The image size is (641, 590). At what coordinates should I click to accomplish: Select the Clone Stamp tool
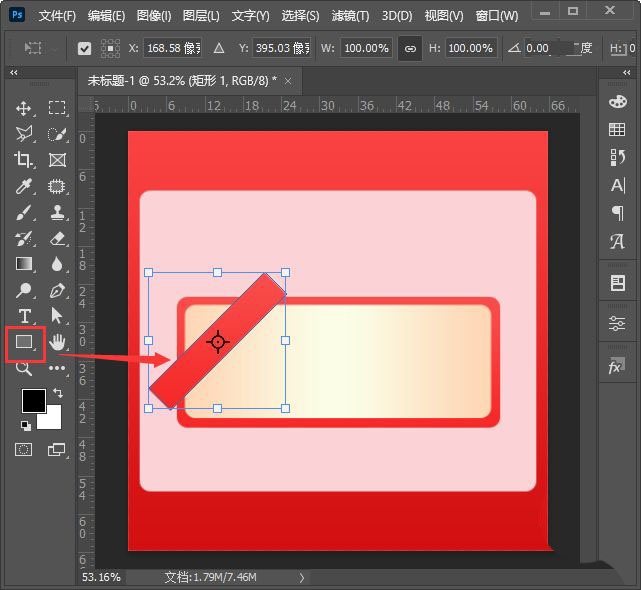coord(57,213)
